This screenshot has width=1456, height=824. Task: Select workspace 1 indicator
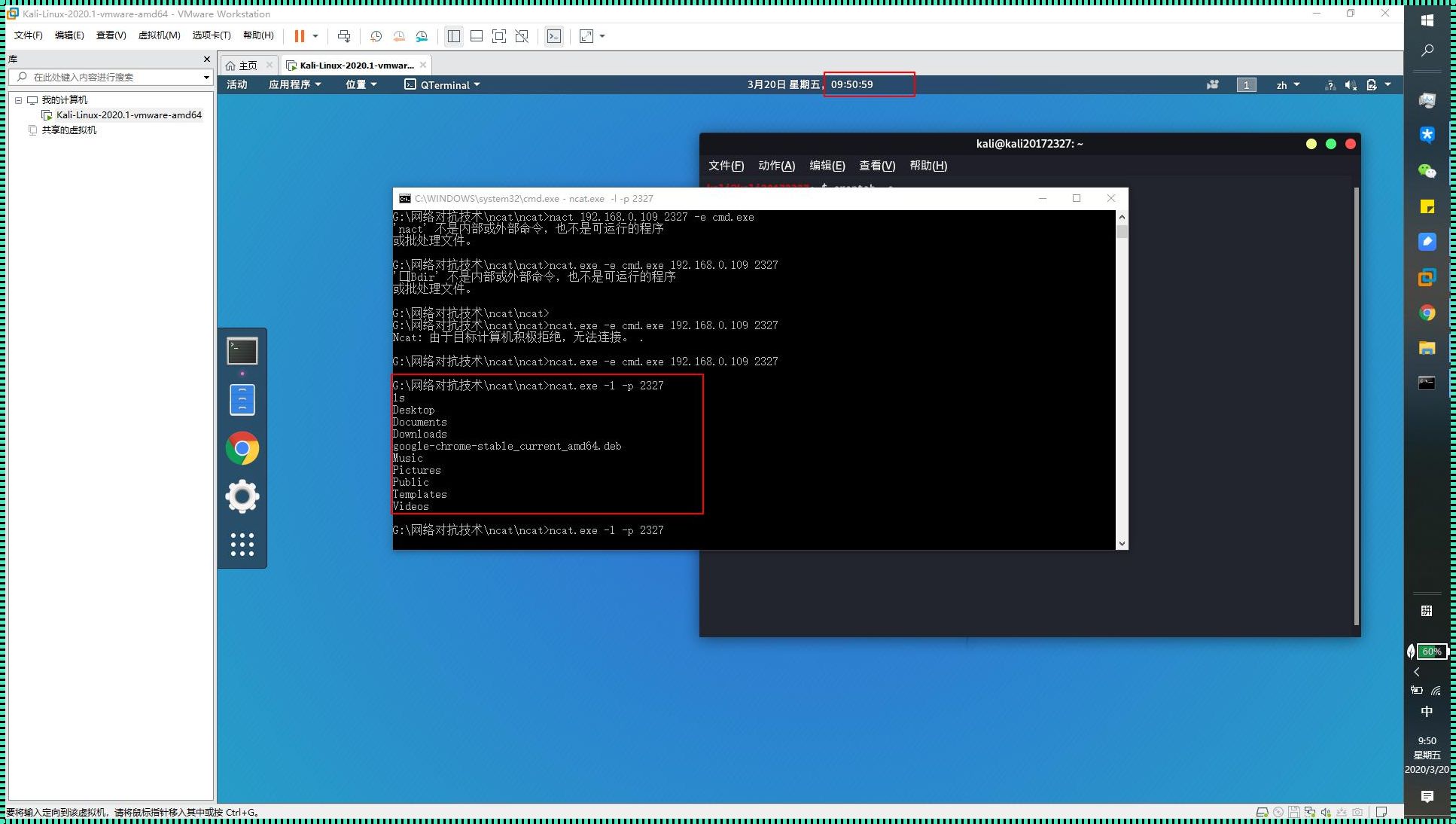tap(1246, 85)
